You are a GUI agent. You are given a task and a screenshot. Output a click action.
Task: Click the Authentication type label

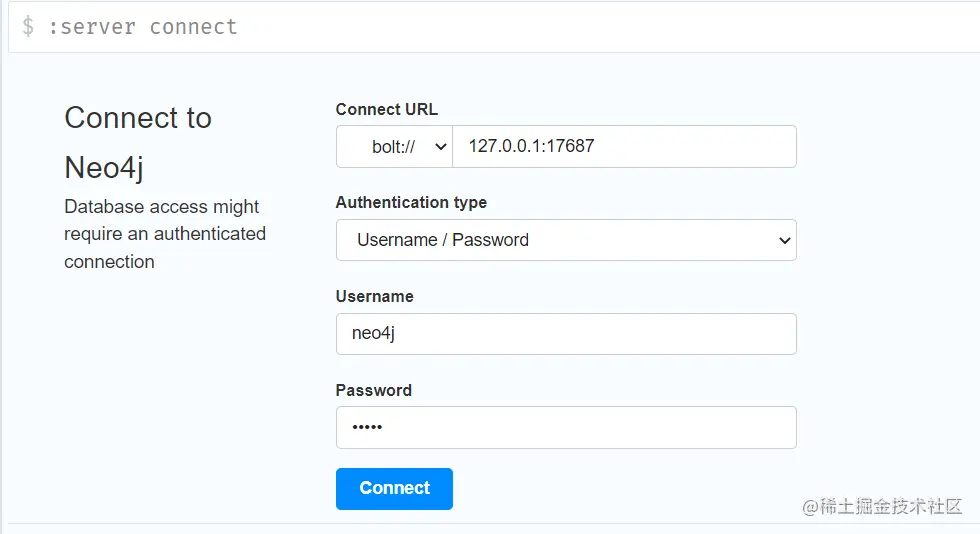[x=411, y=202]
